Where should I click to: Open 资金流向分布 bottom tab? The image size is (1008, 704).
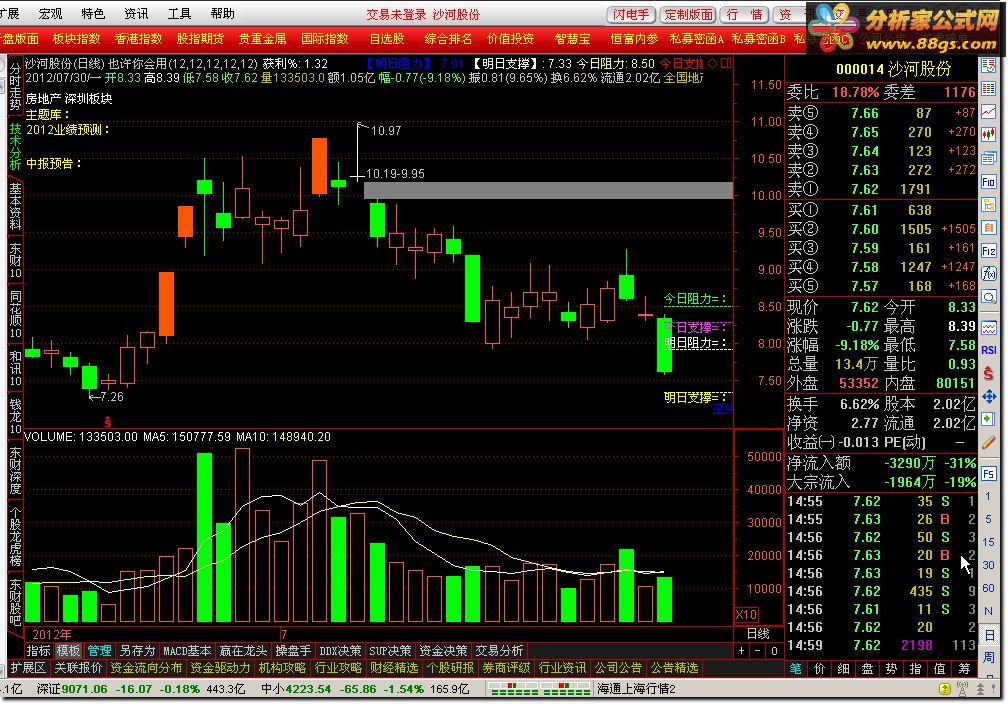coord(146,668)
